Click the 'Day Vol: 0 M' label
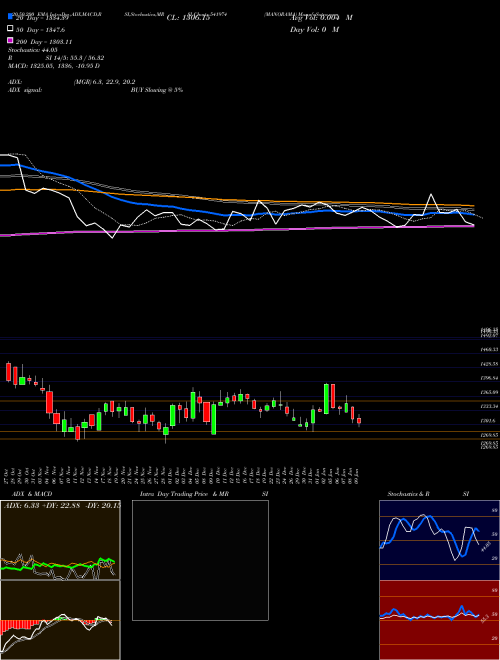This screenshot has width=500, height=660. point(314,29)
